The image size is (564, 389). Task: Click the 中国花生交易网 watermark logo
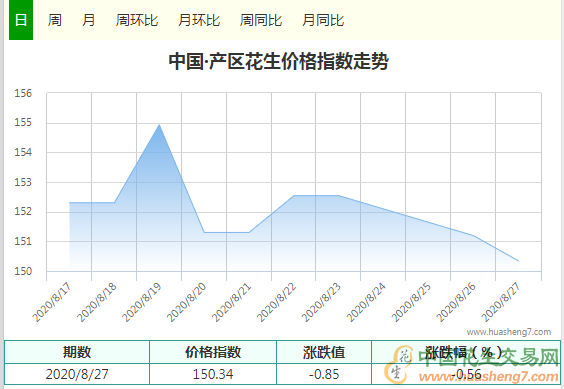(472, 365)
